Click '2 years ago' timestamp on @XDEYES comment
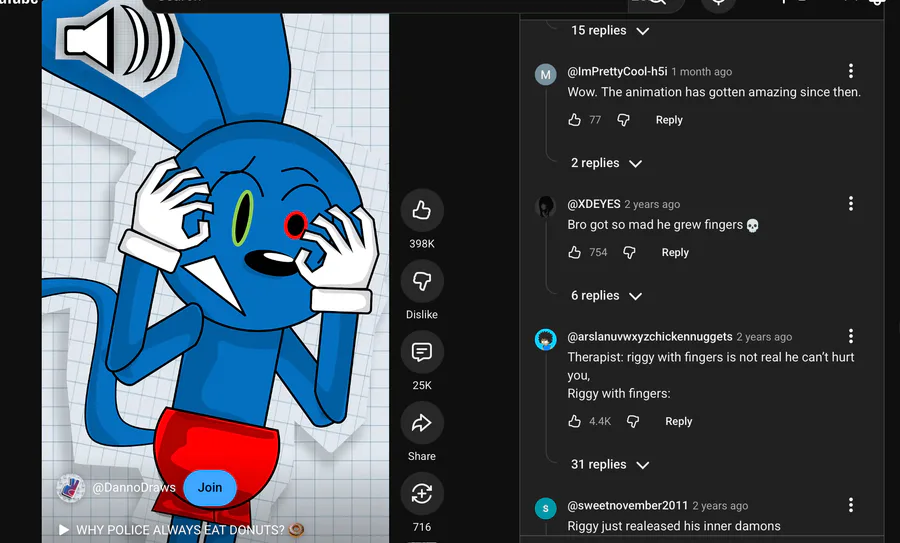This screenshot has height=543, width=900. tap(652, 204)
